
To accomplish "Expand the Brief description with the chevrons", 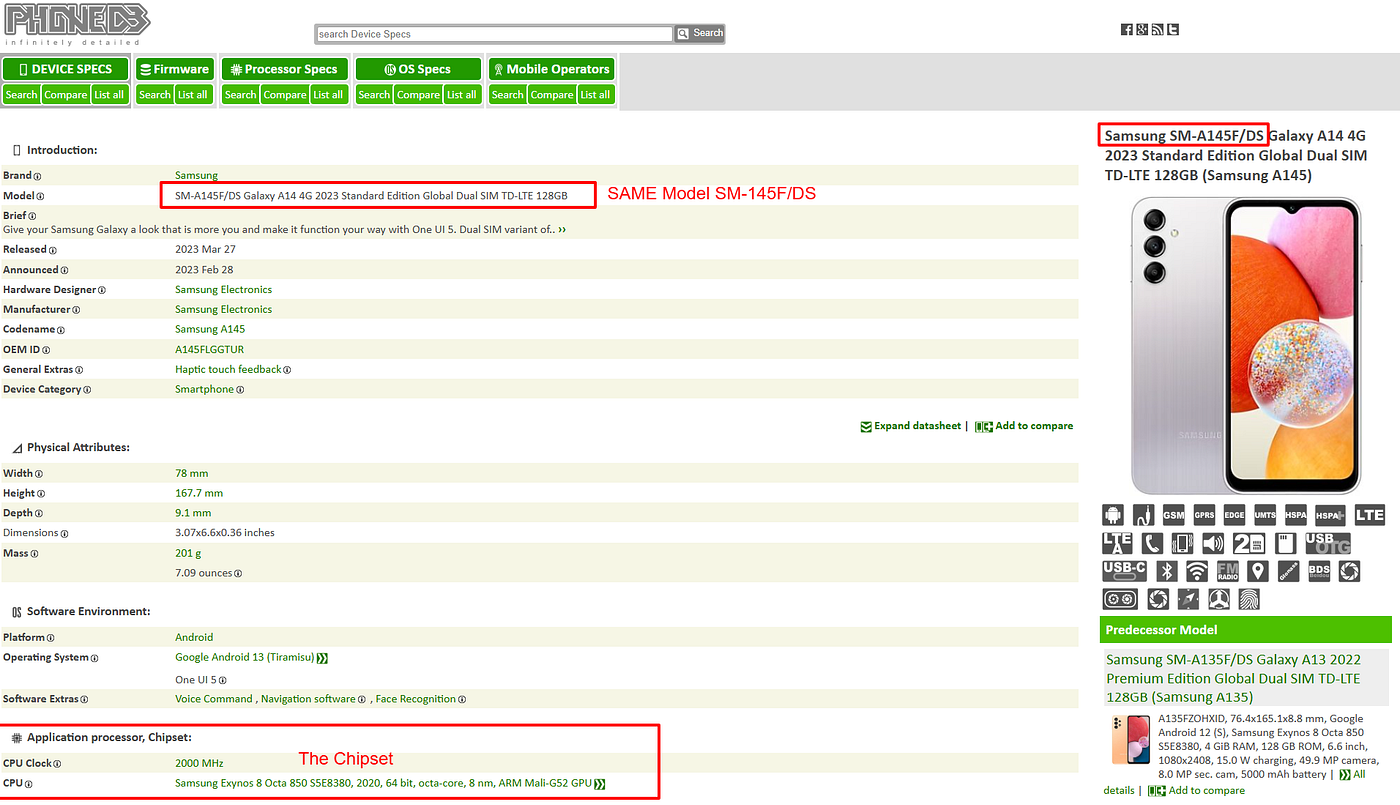I will click(x=563, y=230).
